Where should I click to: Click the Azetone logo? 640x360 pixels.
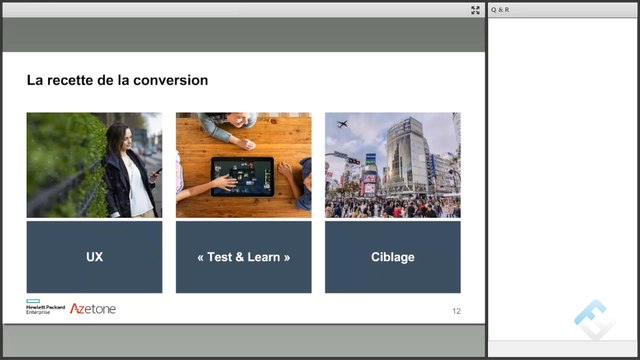pyautogui.click(x=93, y=309)
